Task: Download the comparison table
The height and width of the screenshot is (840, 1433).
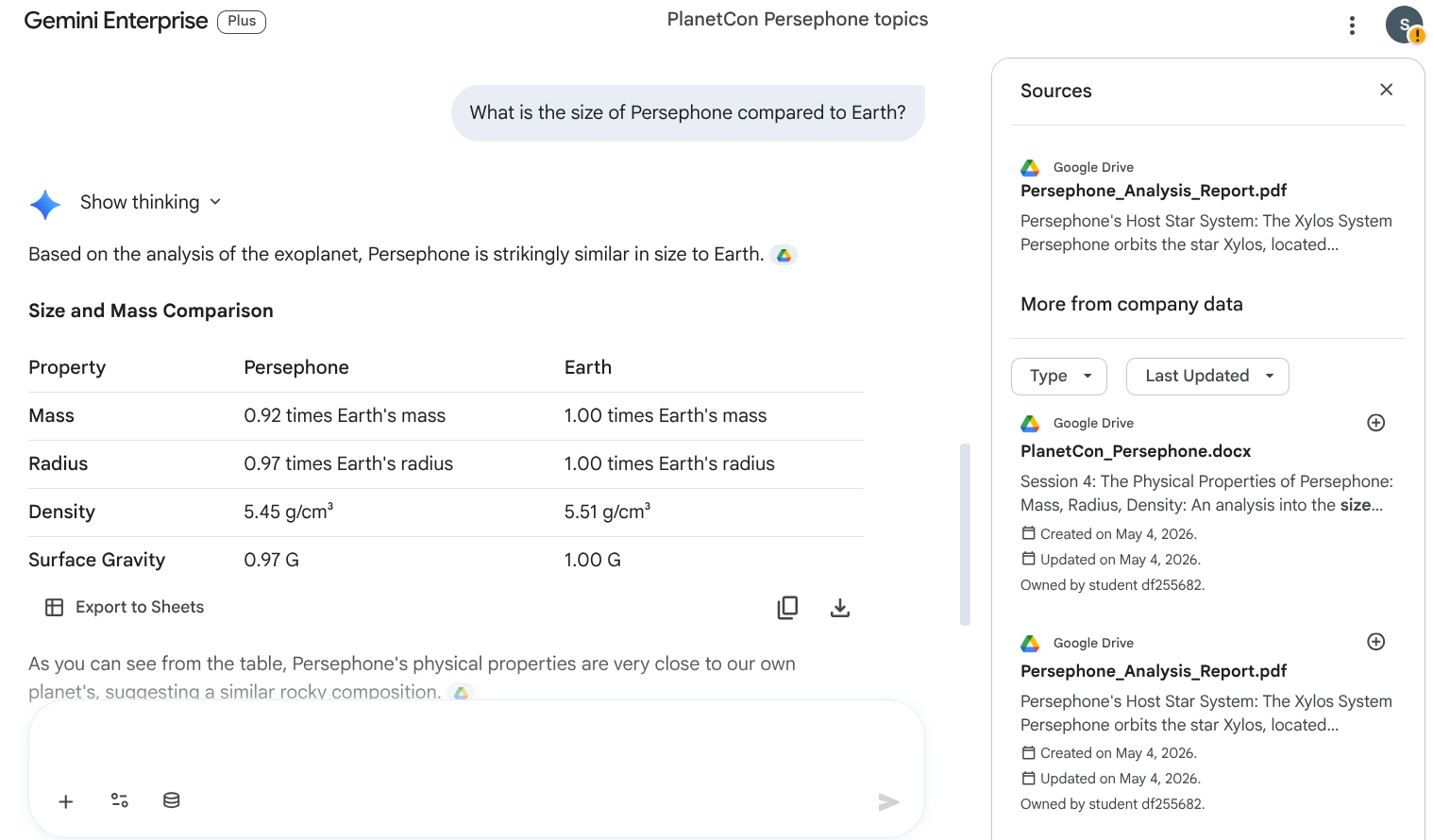Action: click(x=840, y=608)
